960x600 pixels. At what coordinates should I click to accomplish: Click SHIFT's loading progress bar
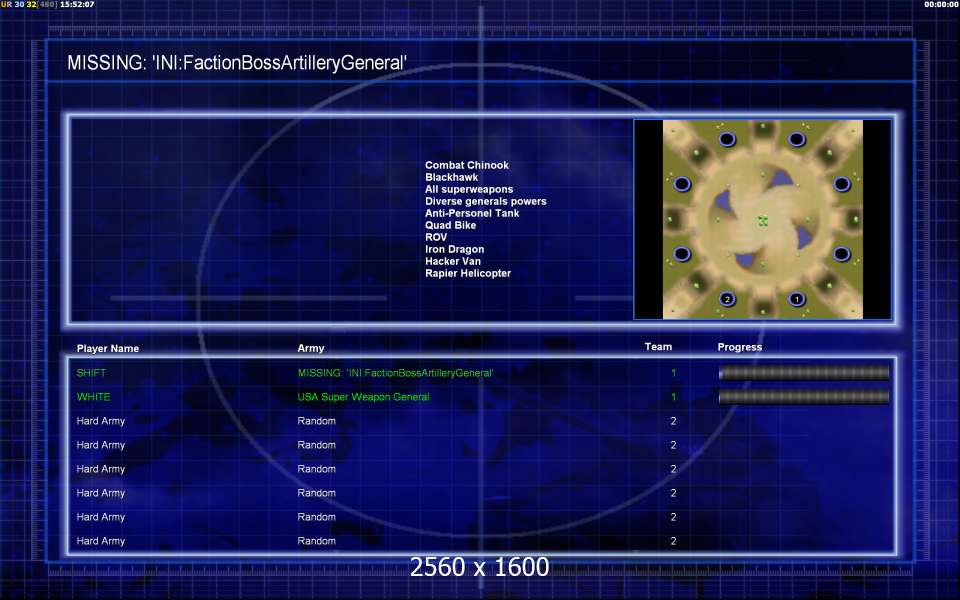click(x=804, y=373)
